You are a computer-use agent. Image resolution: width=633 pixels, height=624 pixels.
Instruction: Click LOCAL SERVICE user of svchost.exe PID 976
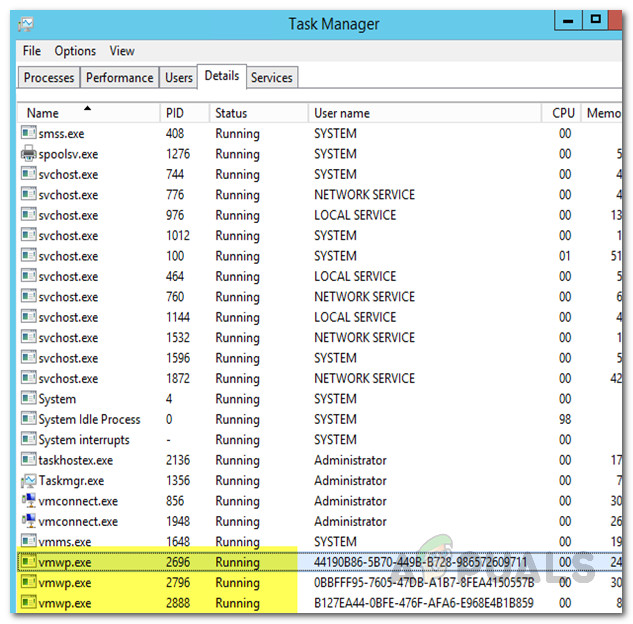click(355, 215)
